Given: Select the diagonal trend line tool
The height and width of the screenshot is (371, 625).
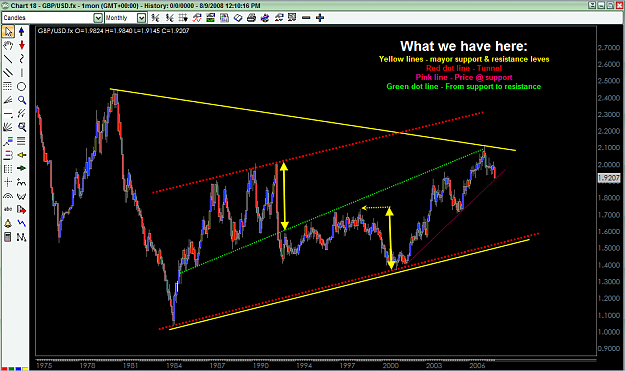Looking at the screenshot, I should click(x=8, y=59).
